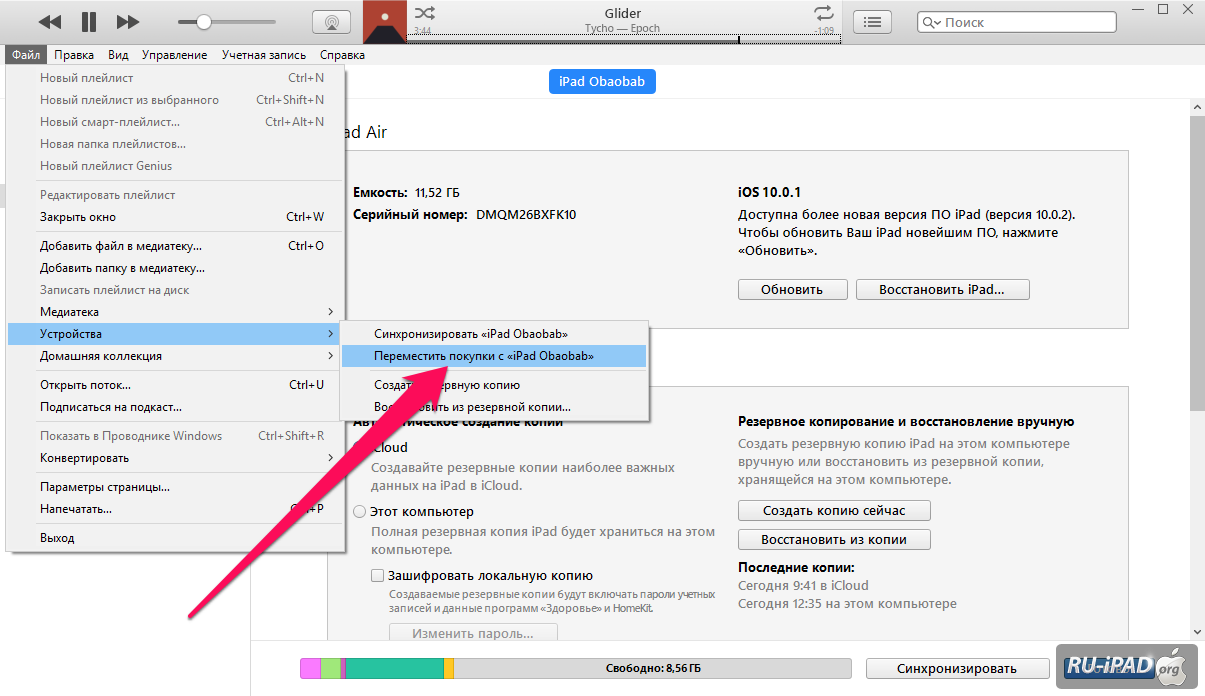This screenshot has width=1205, height=696.
Task: Open the Up Next list icon
Action: [873, 22]
